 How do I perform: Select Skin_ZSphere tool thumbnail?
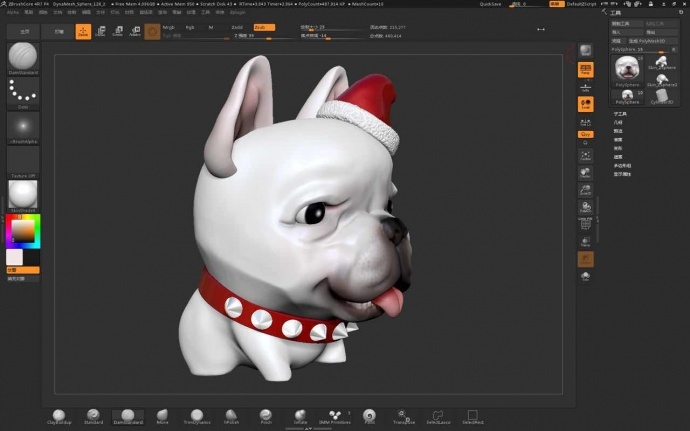tap(661, 63)
